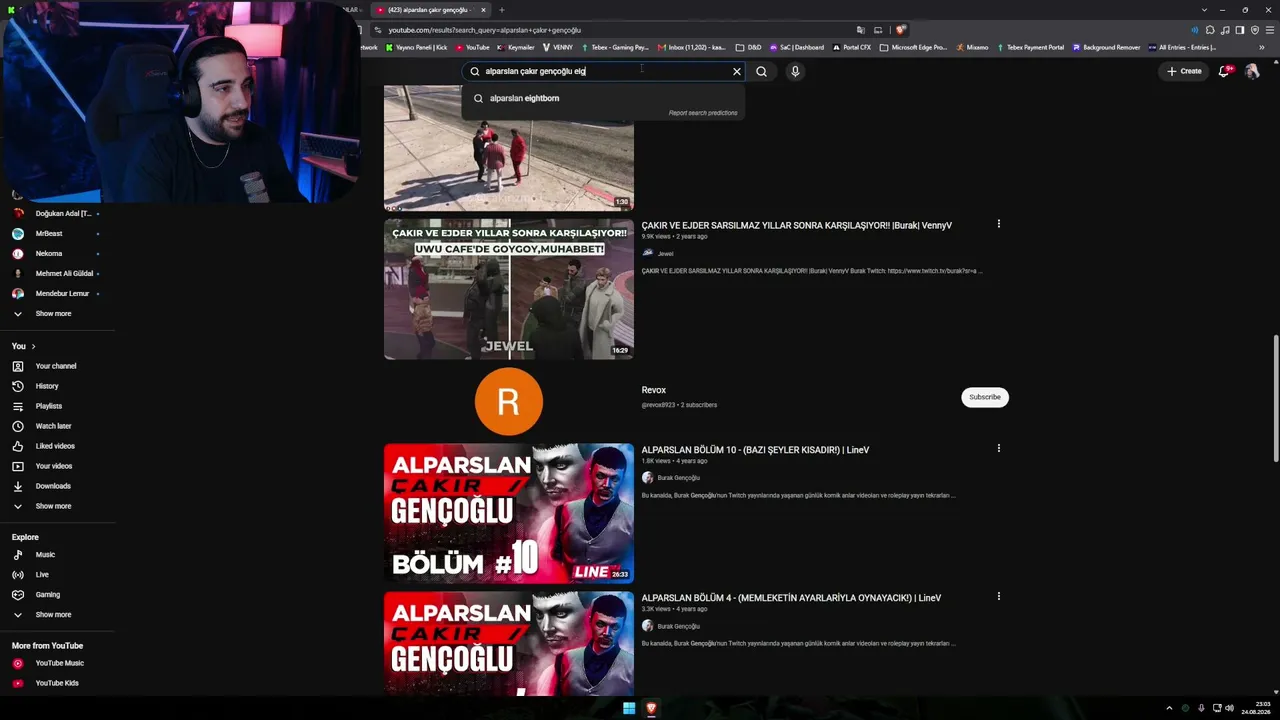Open the account avatar menu
Image resolution: width=1280 pixels, height=720 pixels.
[x=1252, y=71]
